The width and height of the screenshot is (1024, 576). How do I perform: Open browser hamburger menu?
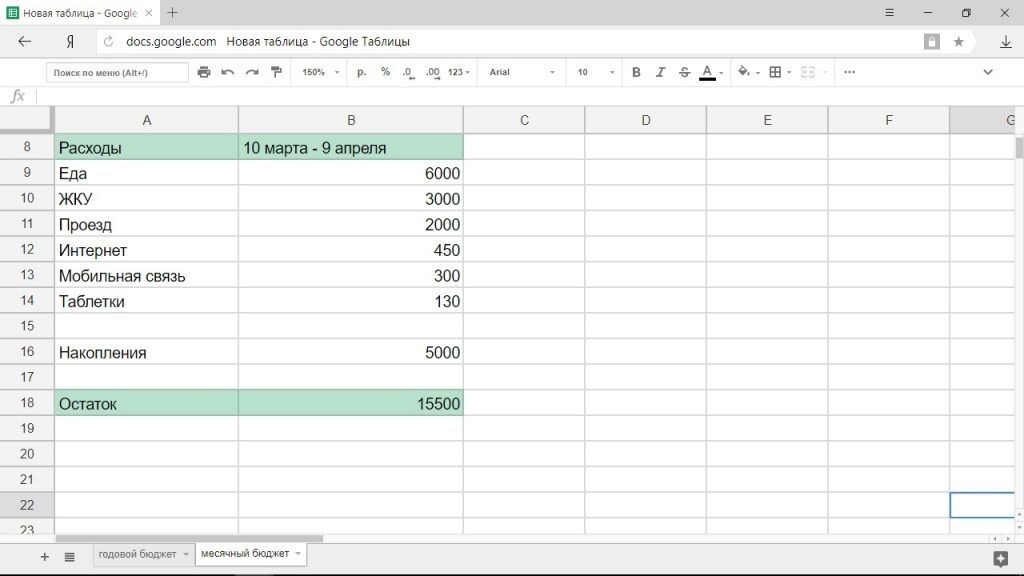[x=889, y=12]
